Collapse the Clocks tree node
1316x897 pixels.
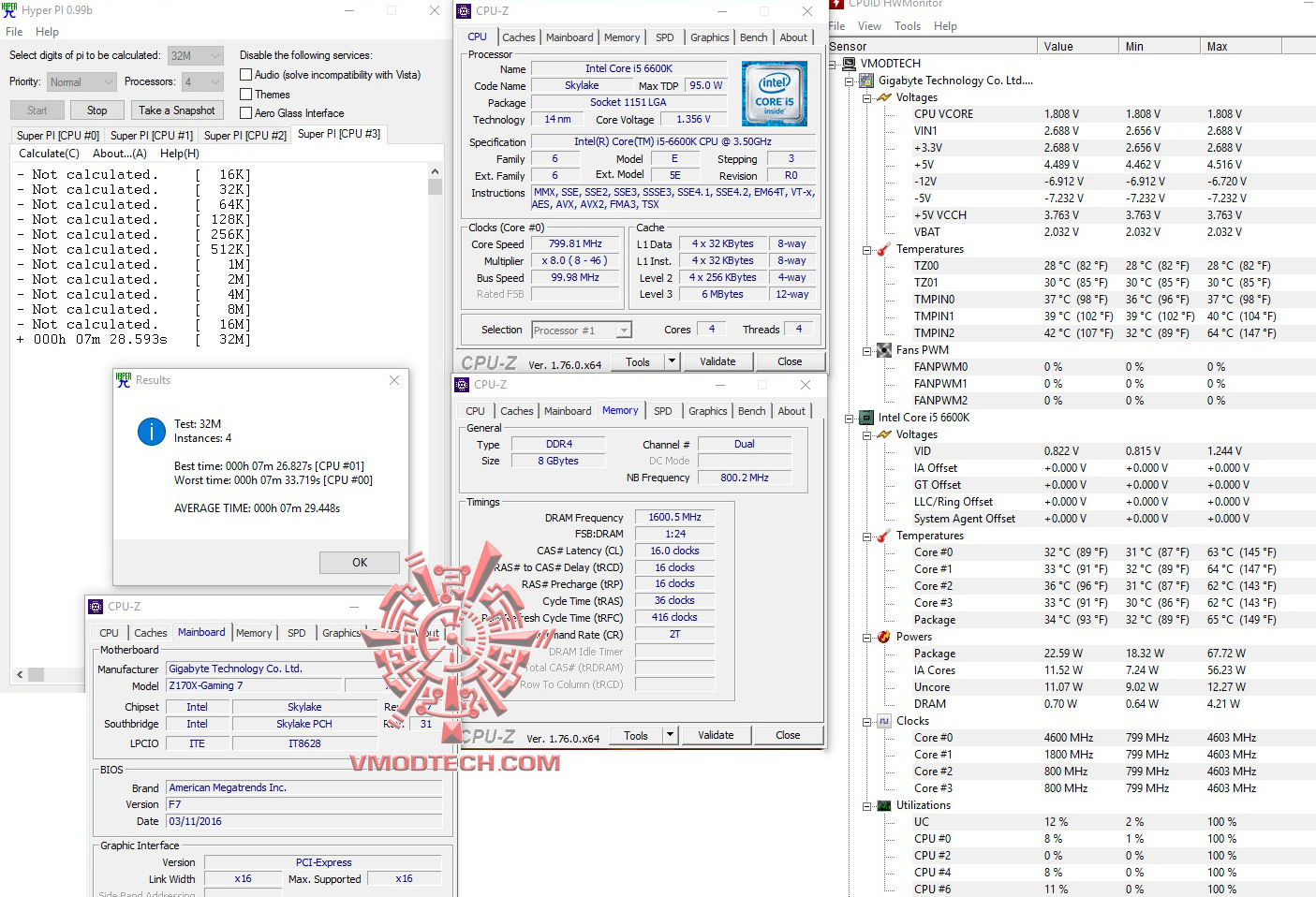pyautogui.click(x=867, y=721)
